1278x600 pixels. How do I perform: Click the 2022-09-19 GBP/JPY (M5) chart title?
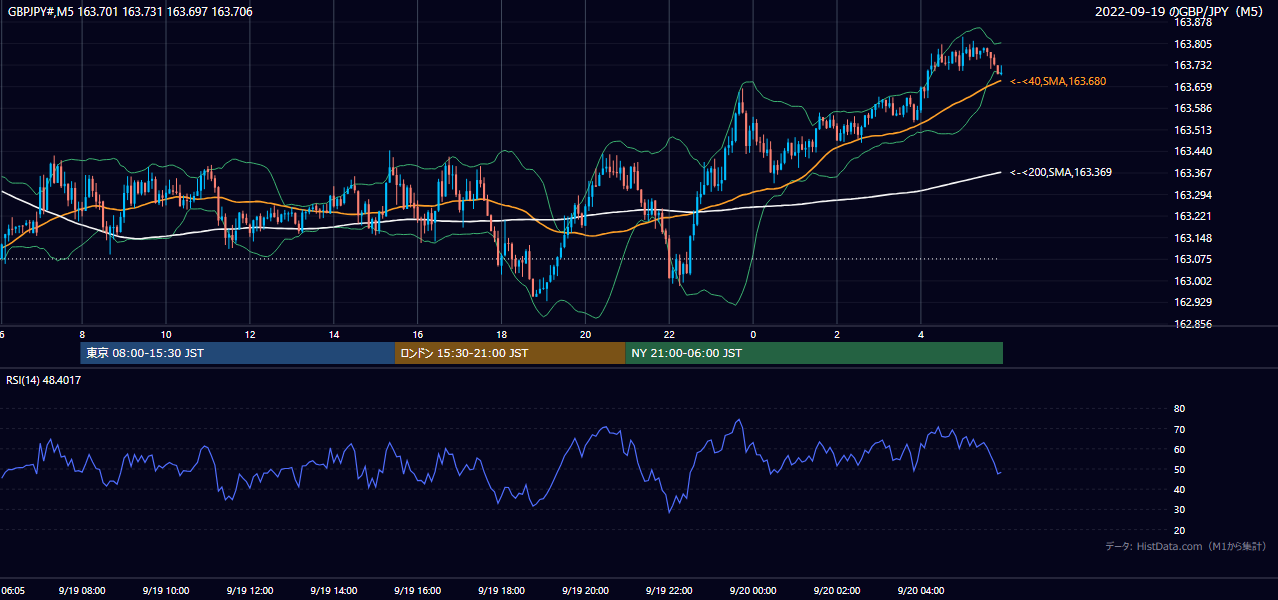click(1181, 12)
